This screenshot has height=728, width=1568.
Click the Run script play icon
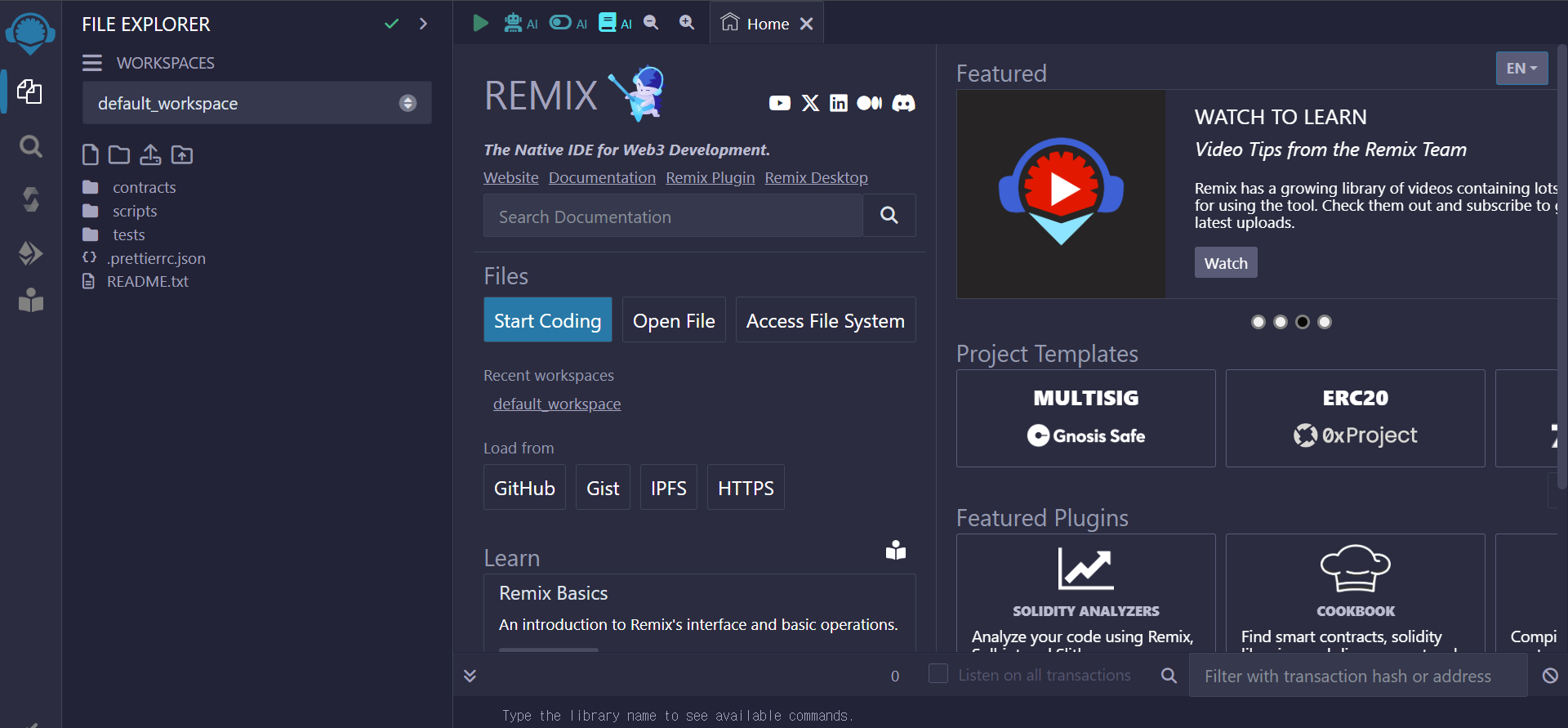480,23
